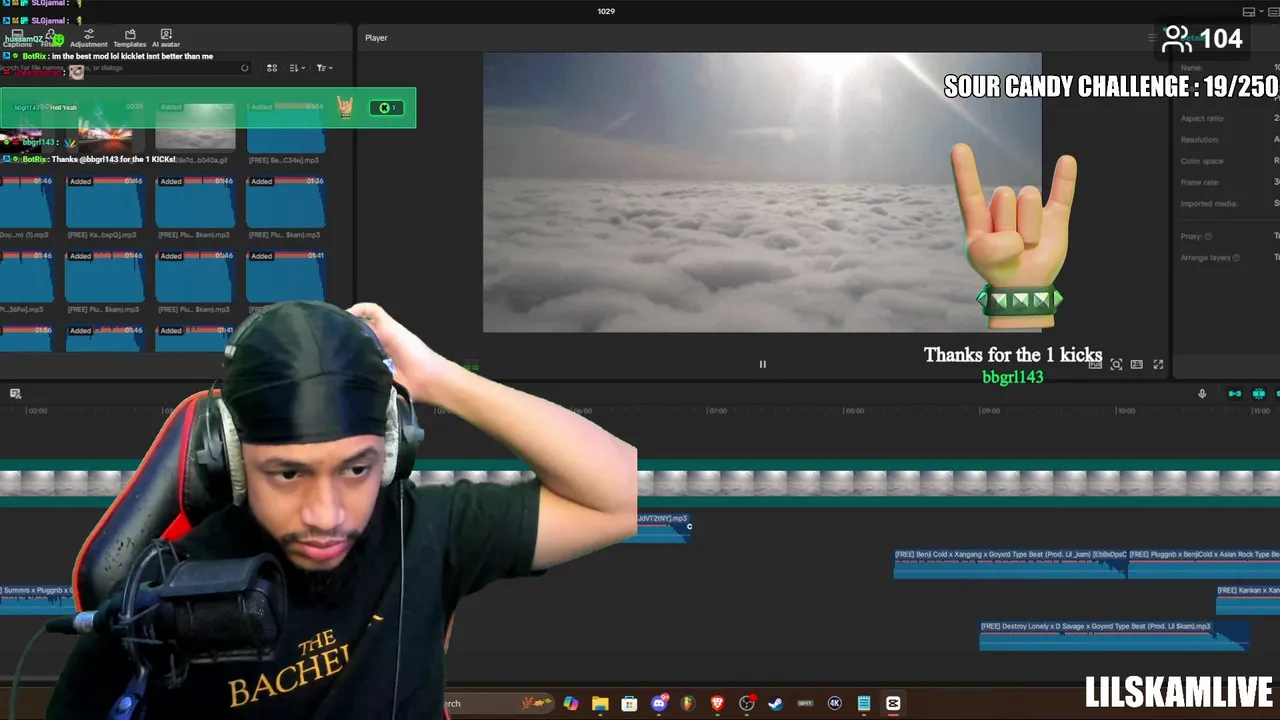Open Notepad from the taskbar
The height and width of the screenshot is (720, 1280).
coord(864,704)
